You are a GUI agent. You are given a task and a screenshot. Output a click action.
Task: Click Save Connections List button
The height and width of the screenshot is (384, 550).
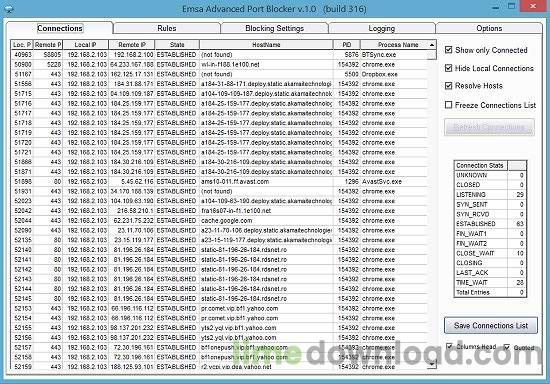[x=491, y=326]
